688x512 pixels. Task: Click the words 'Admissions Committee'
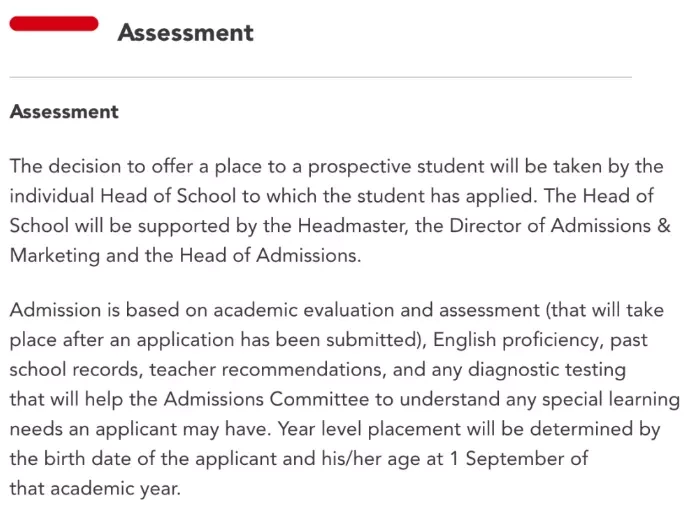tap(266, 400)
